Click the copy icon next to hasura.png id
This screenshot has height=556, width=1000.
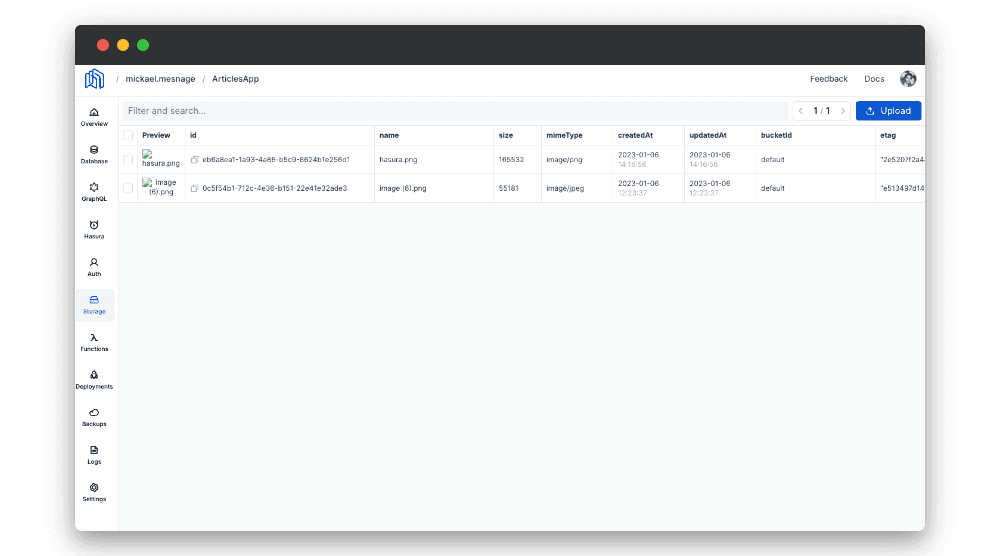coord(195,160)
